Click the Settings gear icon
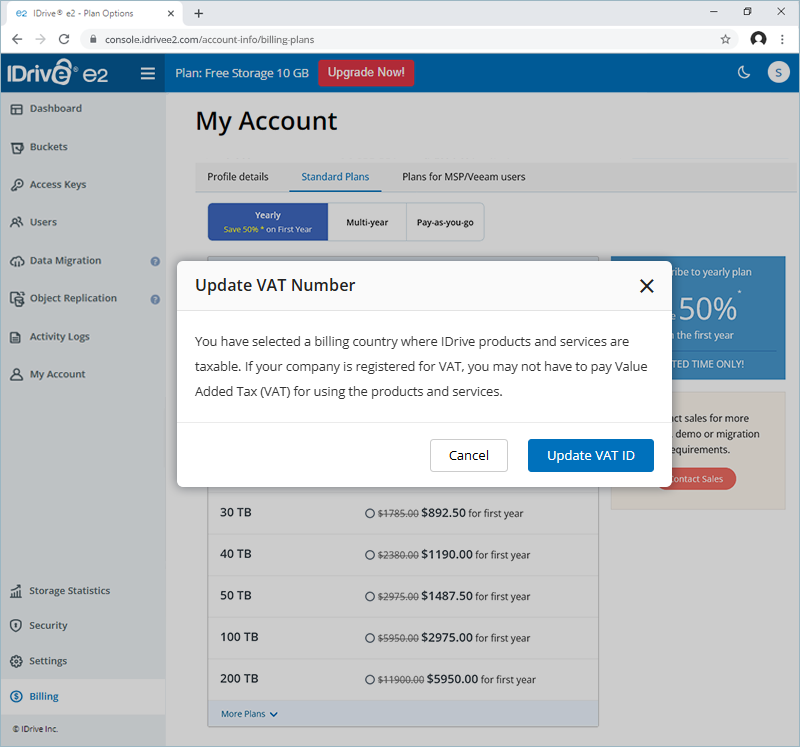 (16, 661)
